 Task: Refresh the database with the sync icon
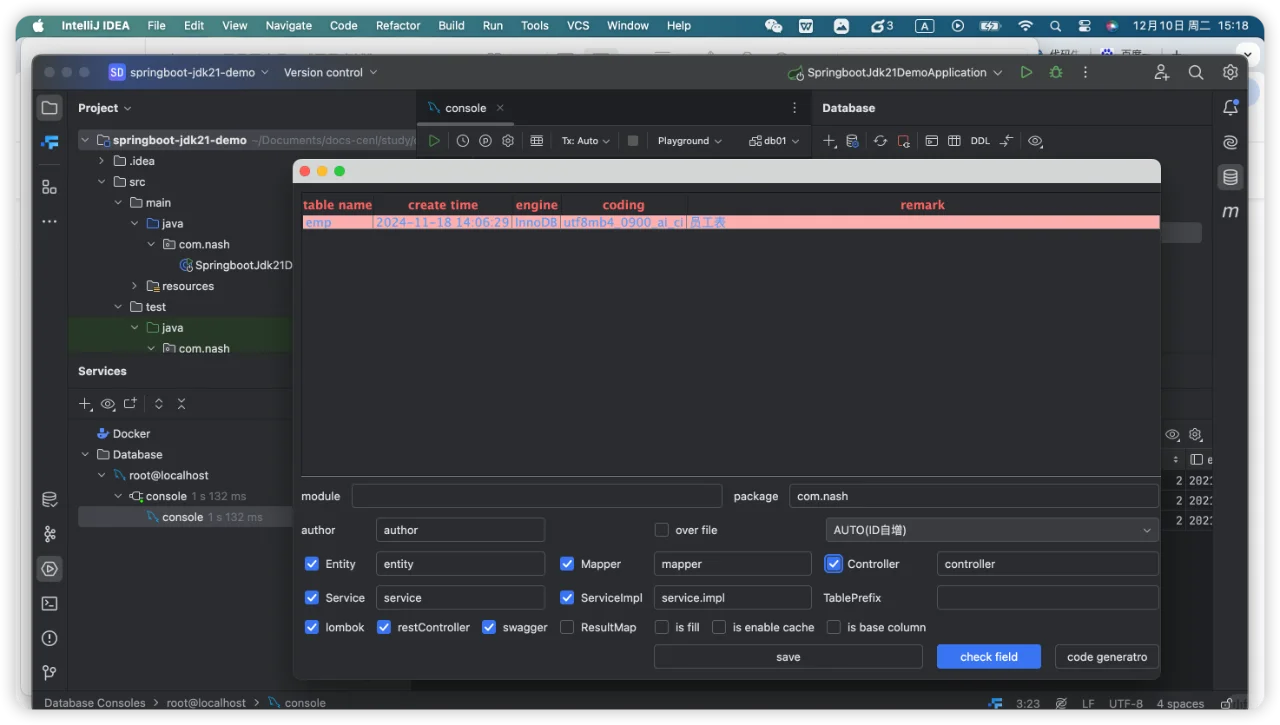coord(880,141)
